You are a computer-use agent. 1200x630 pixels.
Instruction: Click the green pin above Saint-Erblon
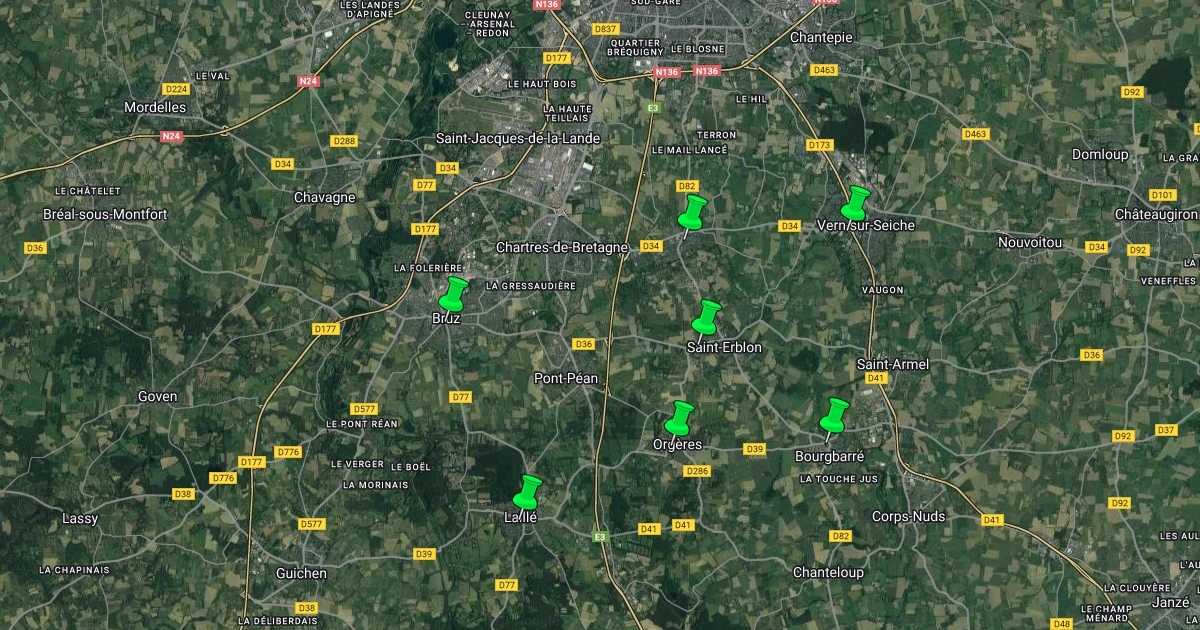[707, 317]
